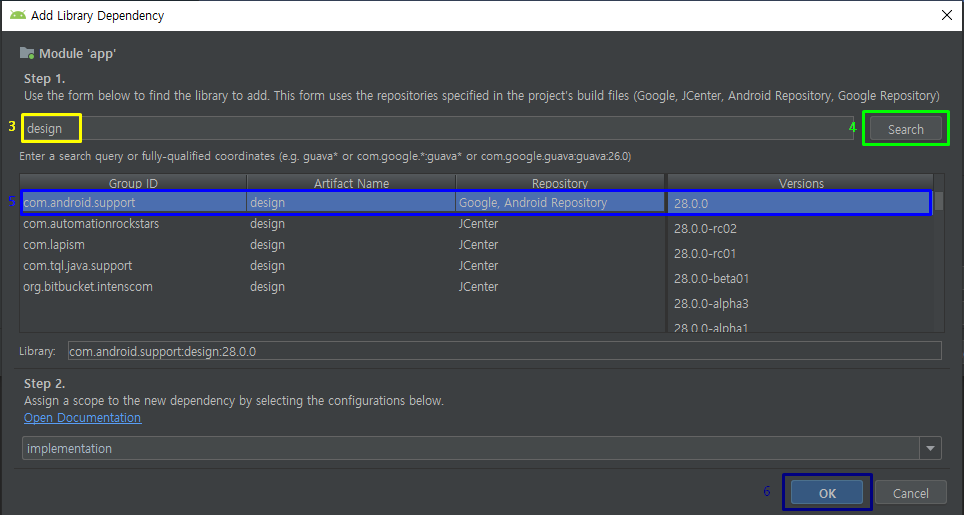This screenshot has width=964, height=515.
Task: Close the Add Library Dependency dialog
Action: pyautogui.click(x=947, y=15)
